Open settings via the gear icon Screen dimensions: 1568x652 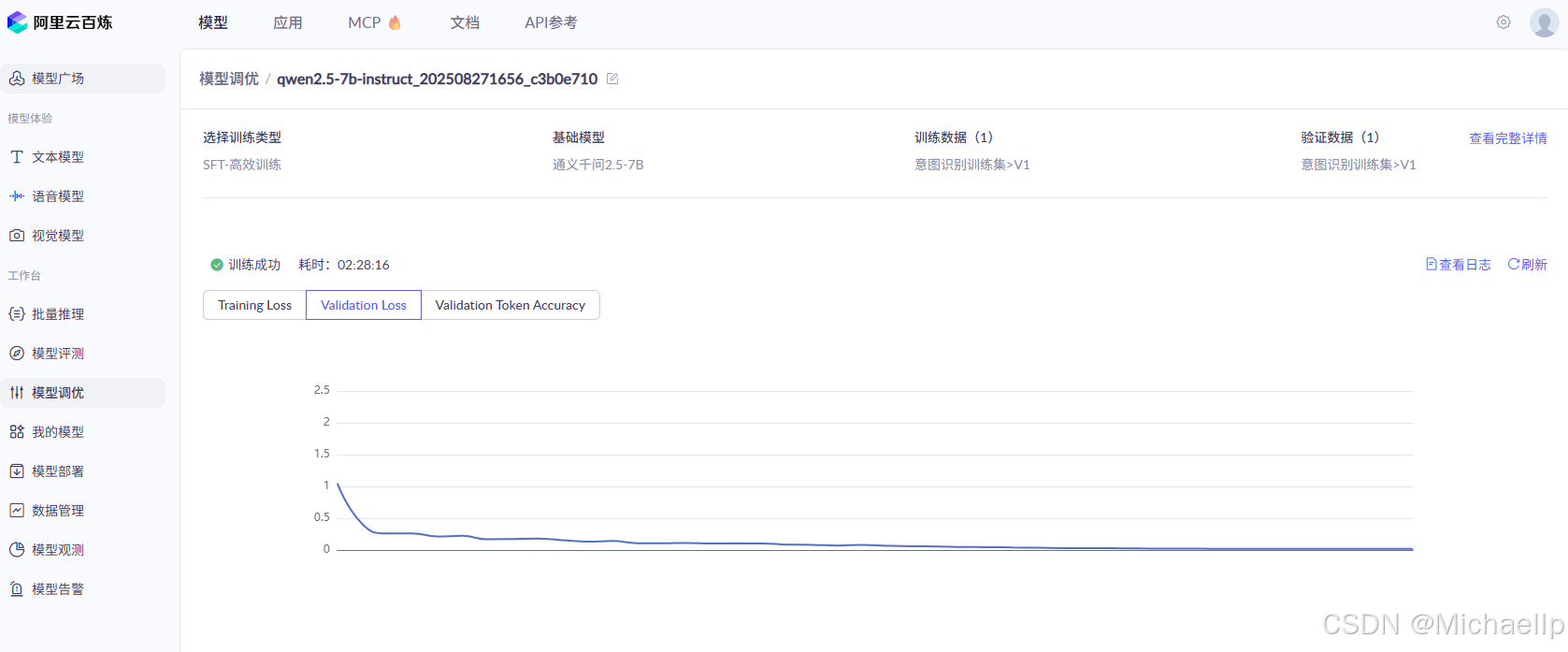(1503, 22)
